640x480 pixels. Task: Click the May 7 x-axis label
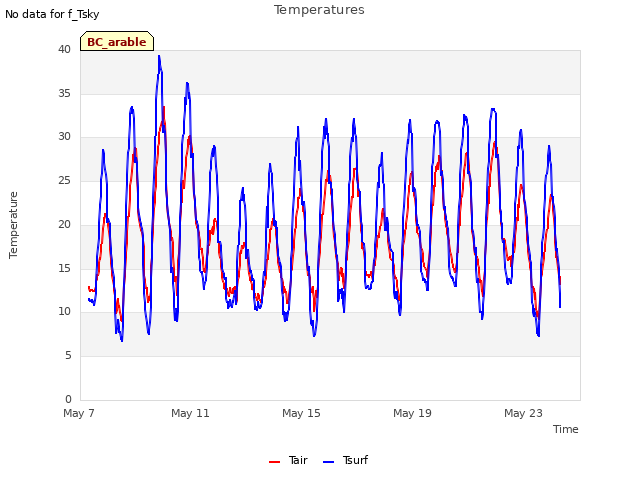point(79,413)
